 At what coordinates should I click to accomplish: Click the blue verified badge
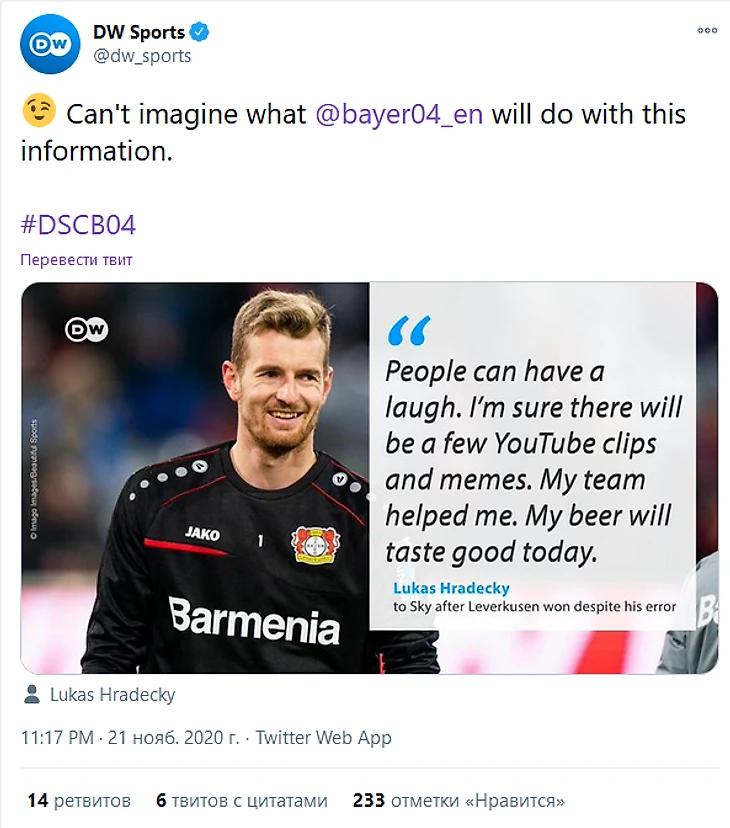tap(201, 33)
